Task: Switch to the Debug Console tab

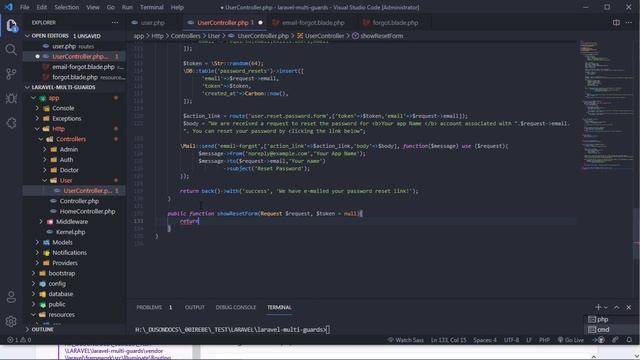Action: (x=236, y=307)
